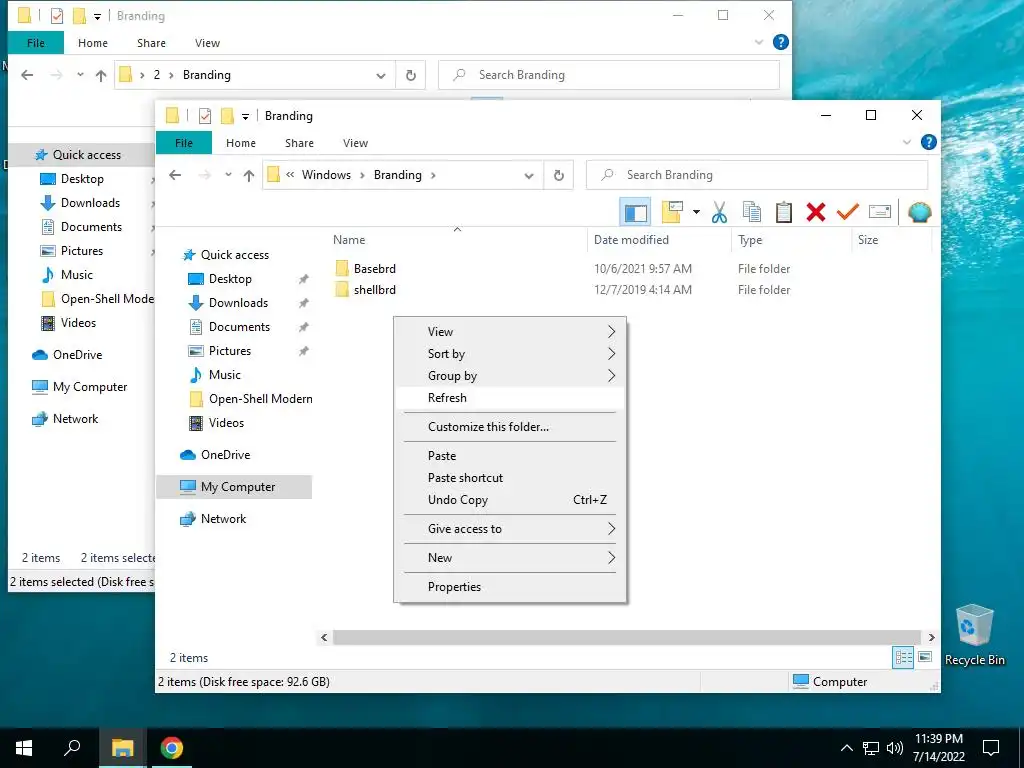The image size is (1024, 768).
Task: Choose Paste shortcut in context menu
Action: point(510,478)
